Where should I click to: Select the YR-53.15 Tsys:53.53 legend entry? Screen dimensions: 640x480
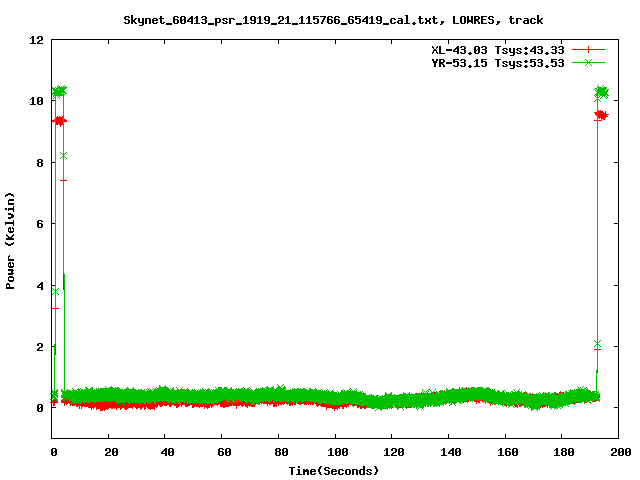(x=498, y=63)
